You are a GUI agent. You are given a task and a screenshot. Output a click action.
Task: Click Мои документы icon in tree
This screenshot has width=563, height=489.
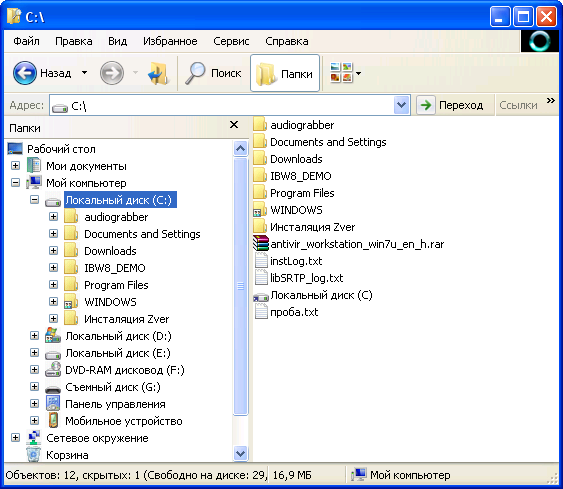pyautogui.click(x=34, y=166)
